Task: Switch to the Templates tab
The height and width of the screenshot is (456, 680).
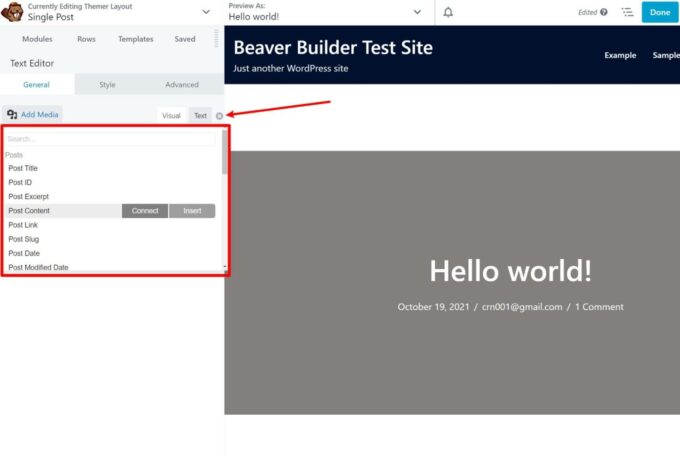Action: (136, 39)
